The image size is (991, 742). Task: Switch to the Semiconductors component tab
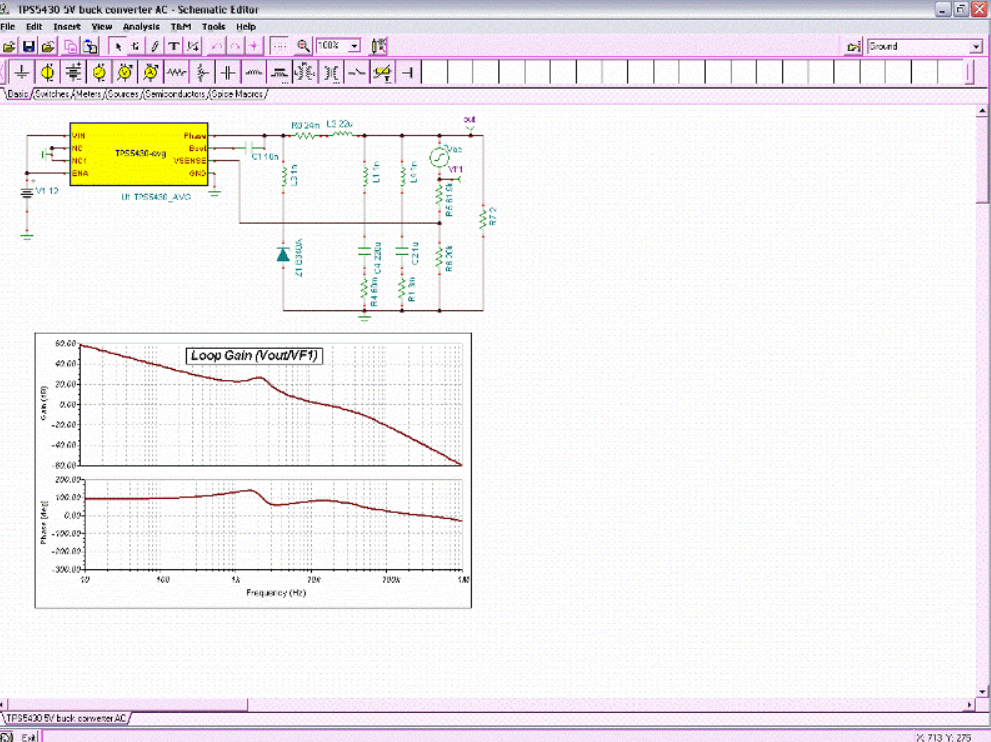point(174,94)
